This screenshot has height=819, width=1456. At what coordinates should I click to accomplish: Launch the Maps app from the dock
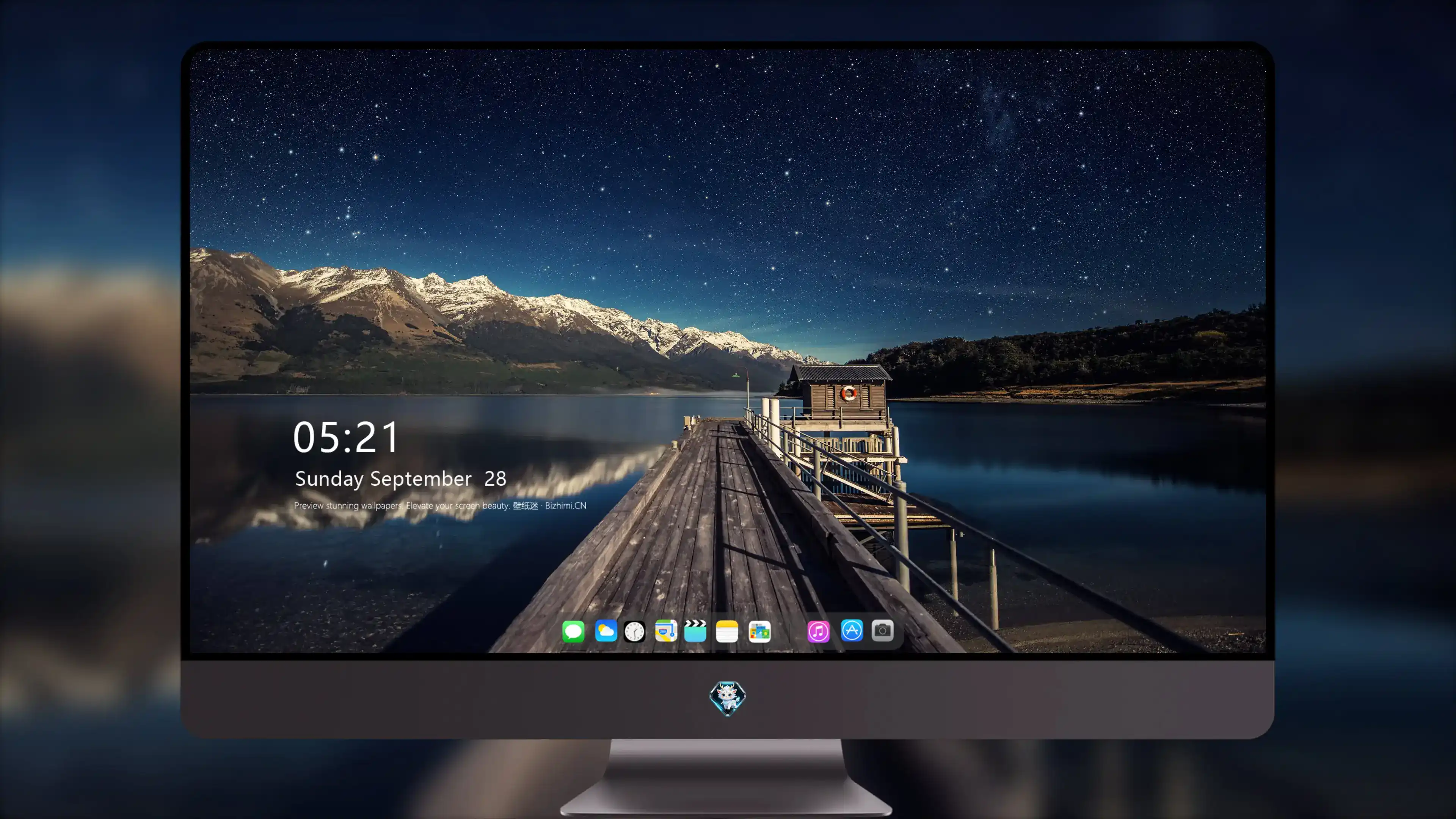click(x=666, y=631)
